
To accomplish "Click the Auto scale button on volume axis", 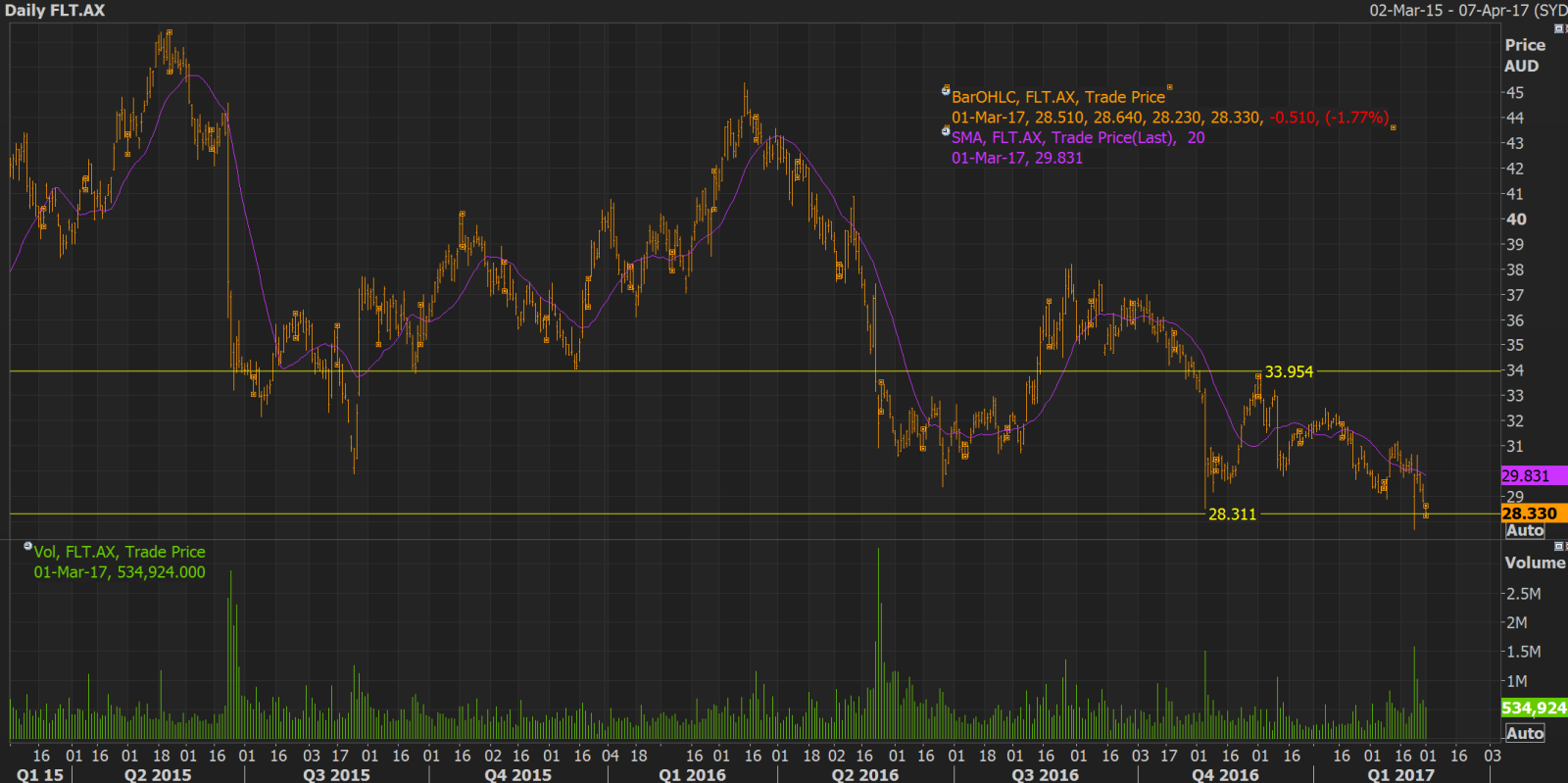I will [1525, 733].
